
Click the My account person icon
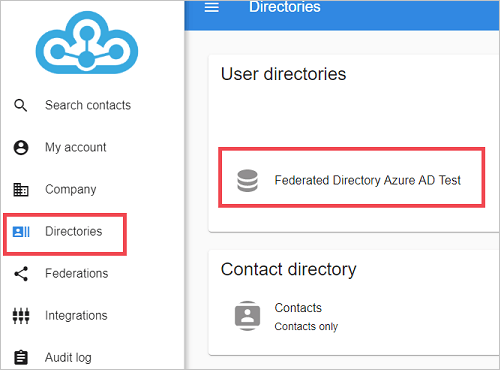(x=21, y=147)
